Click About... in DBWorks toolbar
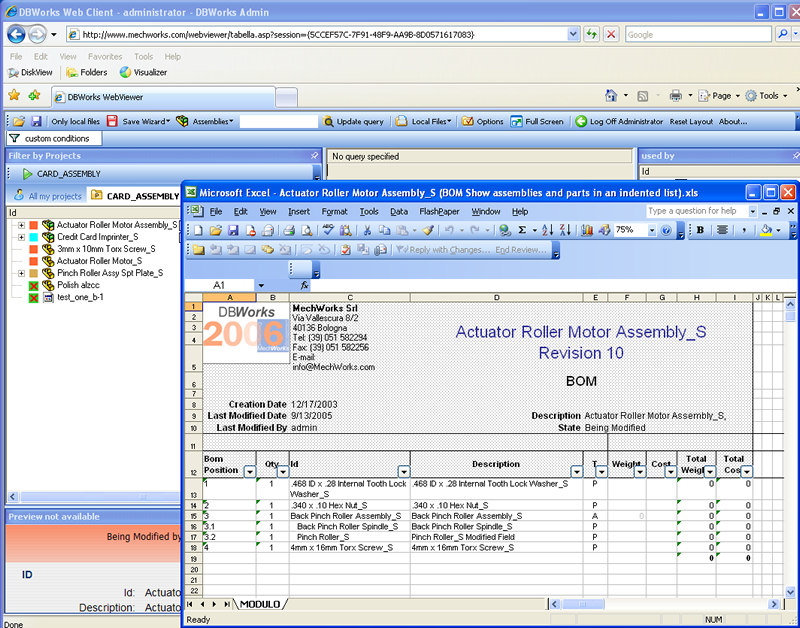Screen dimensions: 800x628 pyautogui.click(x=733, y=121)
